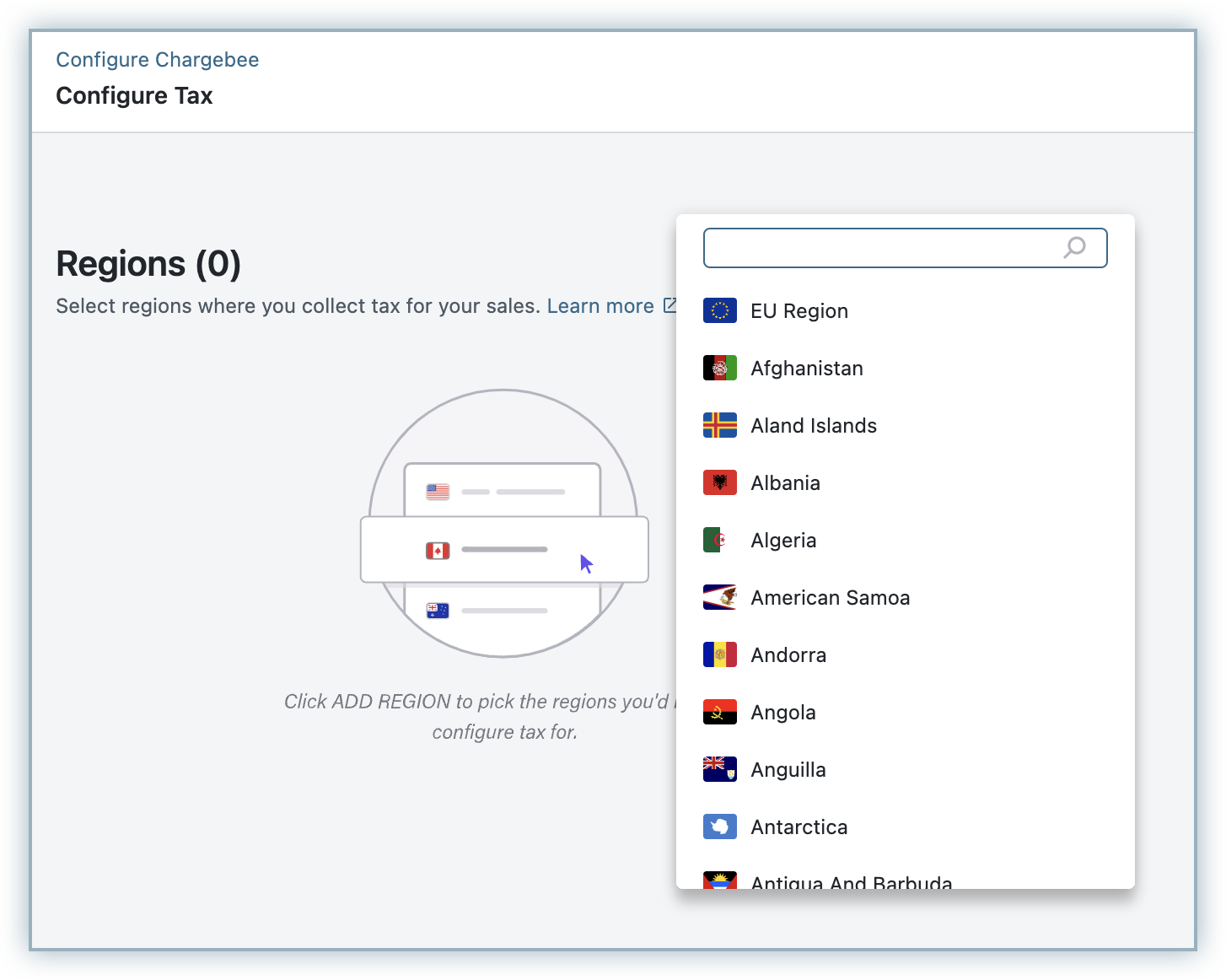Open the Learn more link
Viewport: 1226px width, 980px height.
click(600, 306)
